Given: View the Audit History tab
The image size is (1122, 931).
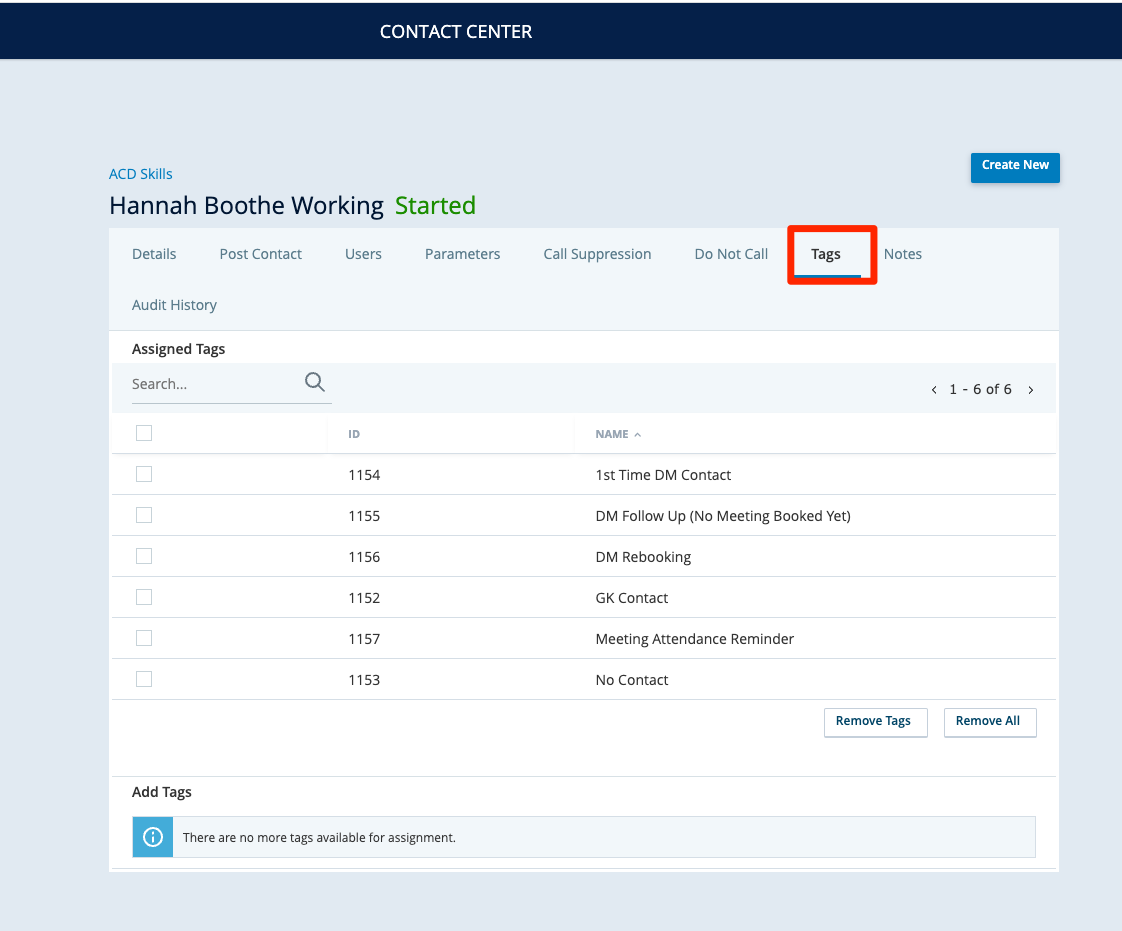Looking at the screenshot, I should tap(174, 305).
